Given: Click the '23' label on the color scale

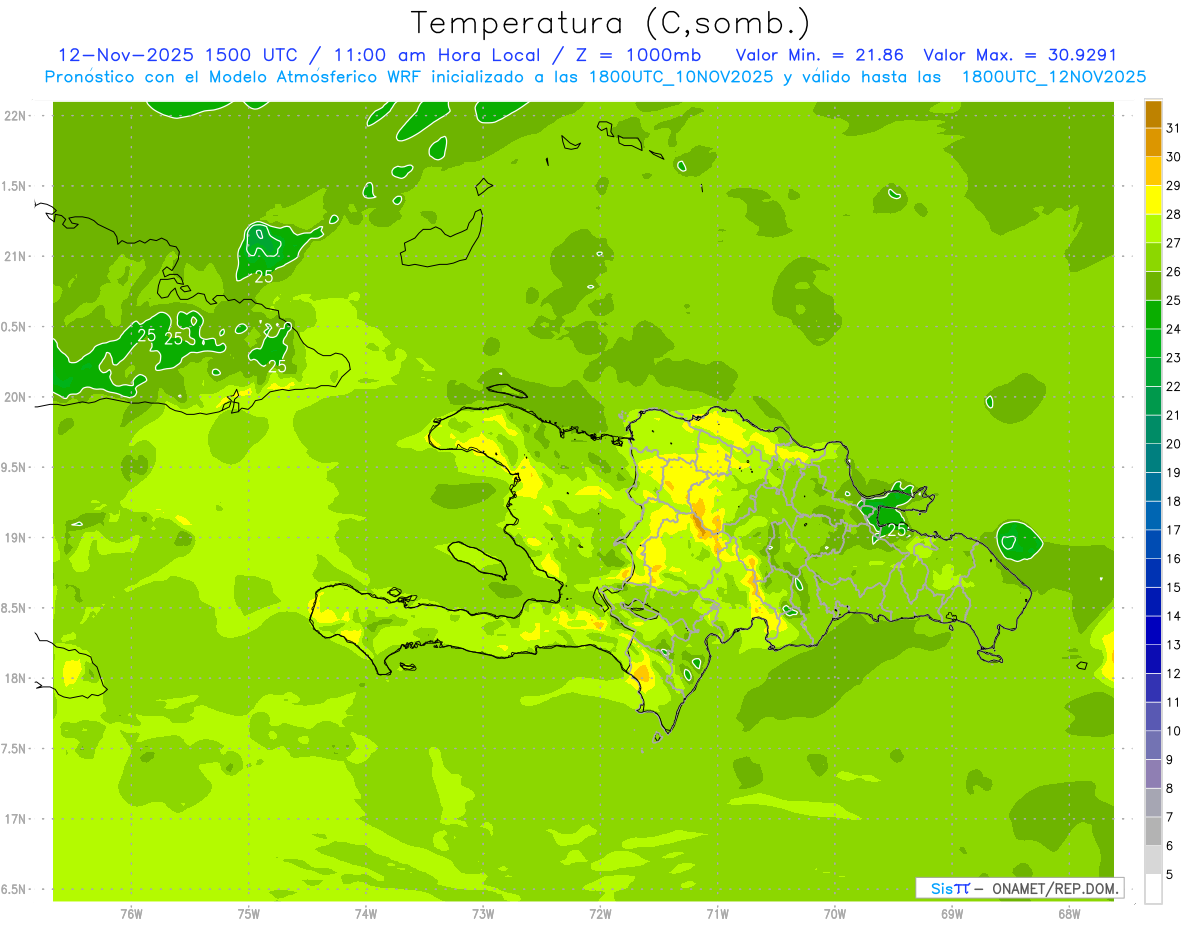Looking at the screenshot, I should pos(1174,358).
